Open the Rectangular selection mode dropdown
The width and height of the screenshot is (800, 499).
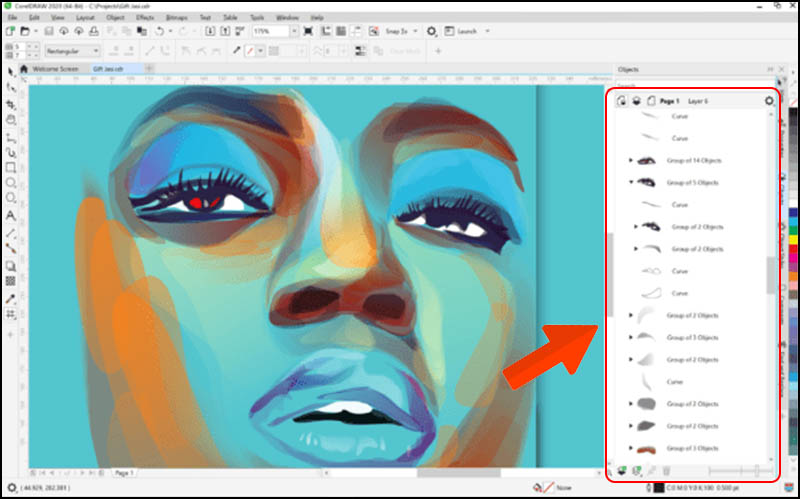point(72,51)
